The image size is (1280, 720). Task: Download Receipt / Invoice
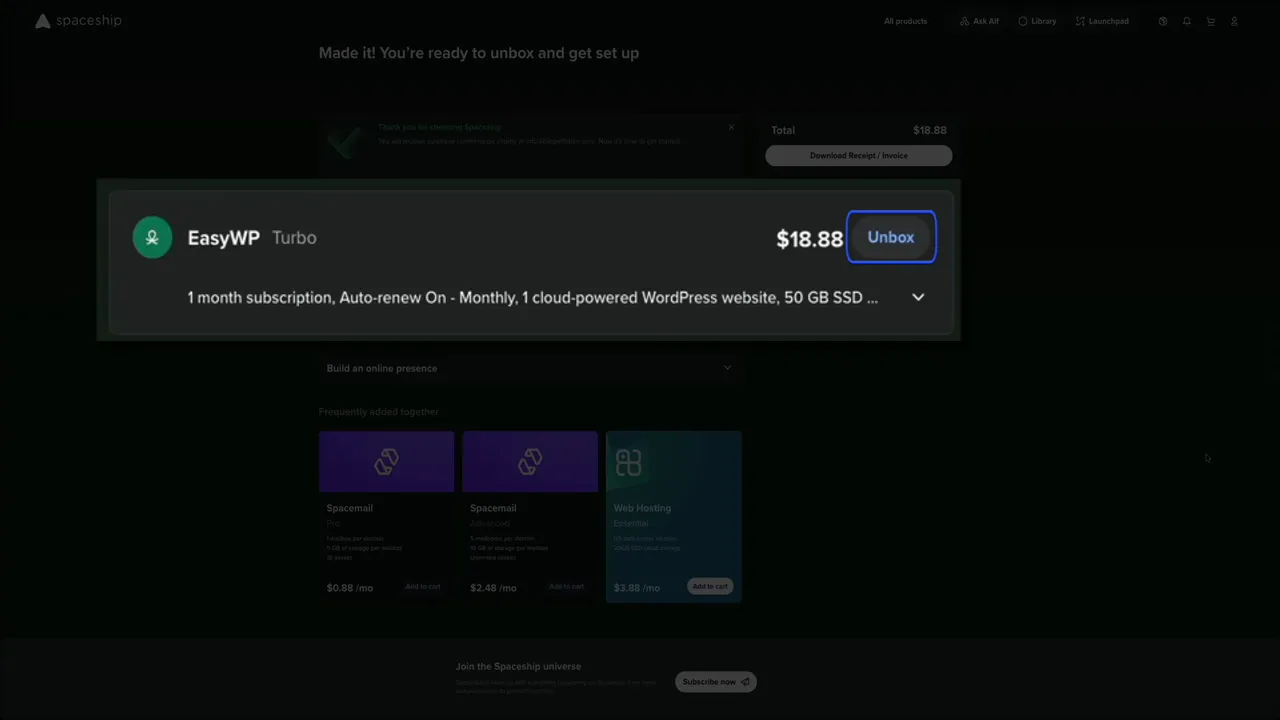[859, 156]
